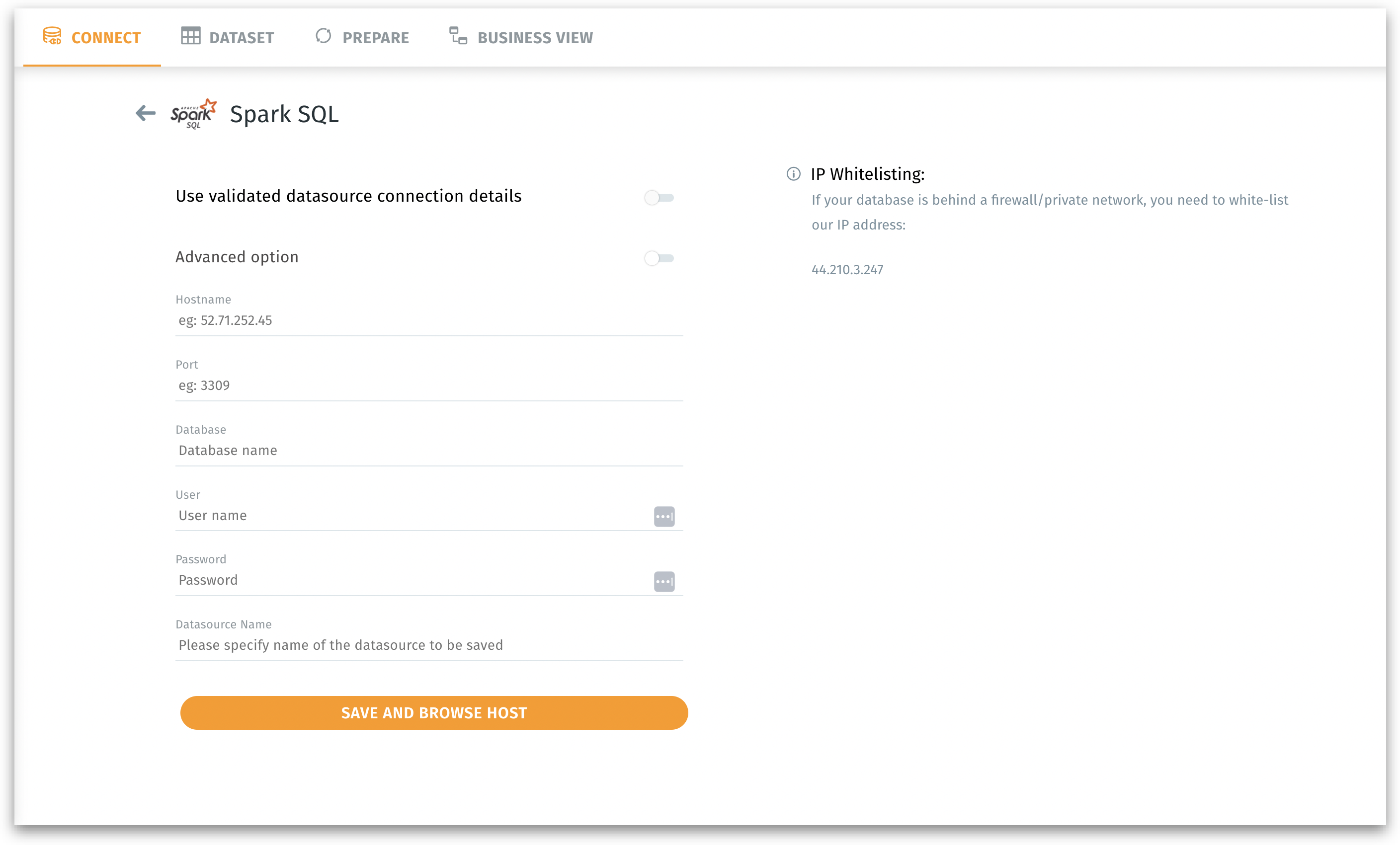The width and height of the screenshot is (1400, 845).
Task: Select the whitelisted IP address 44.210.3.247
Action: [847, 270]
